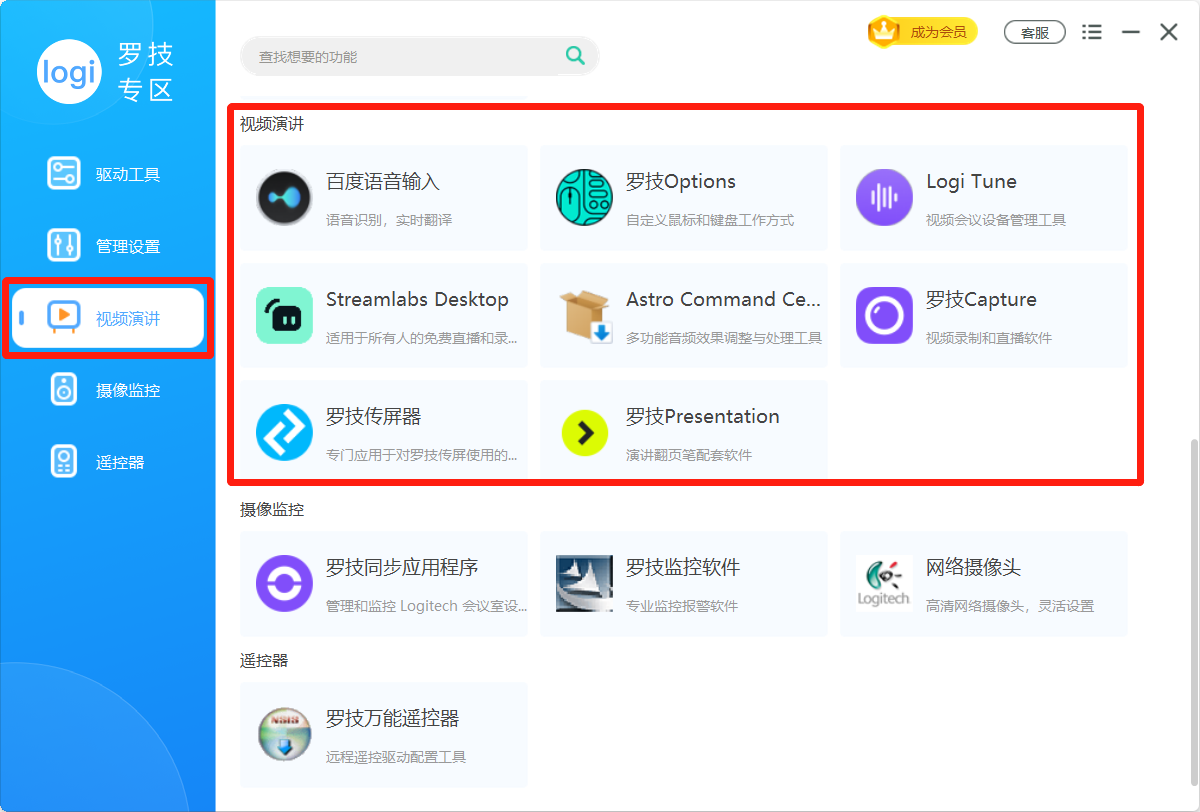
Task: Click 罗技Presentation title text
Action: pyautogui.click(x=703, y=416)
